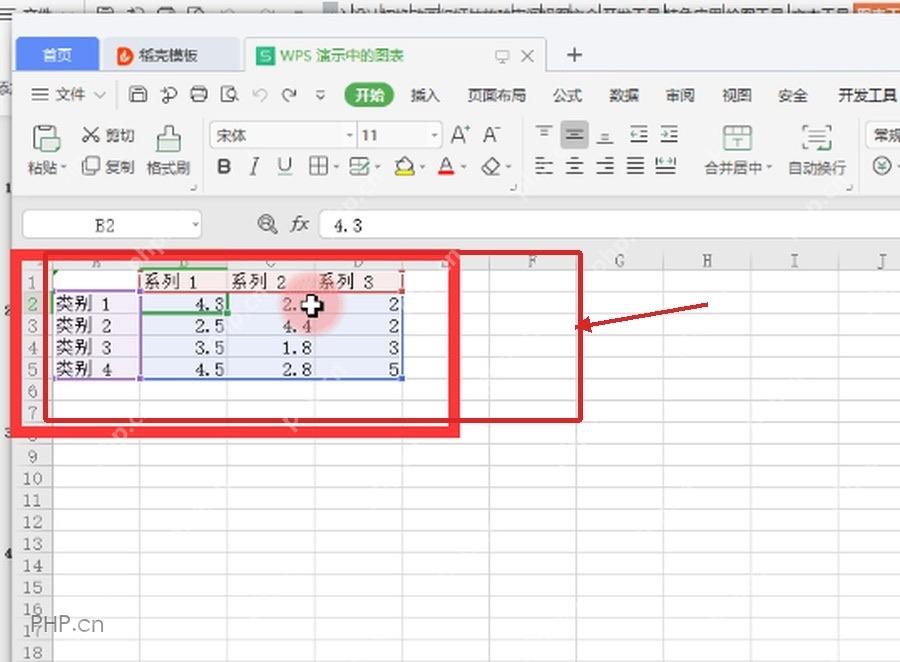Toggle auto wrap text (自动换行)

pyautogui.click(x=817, y=148)
